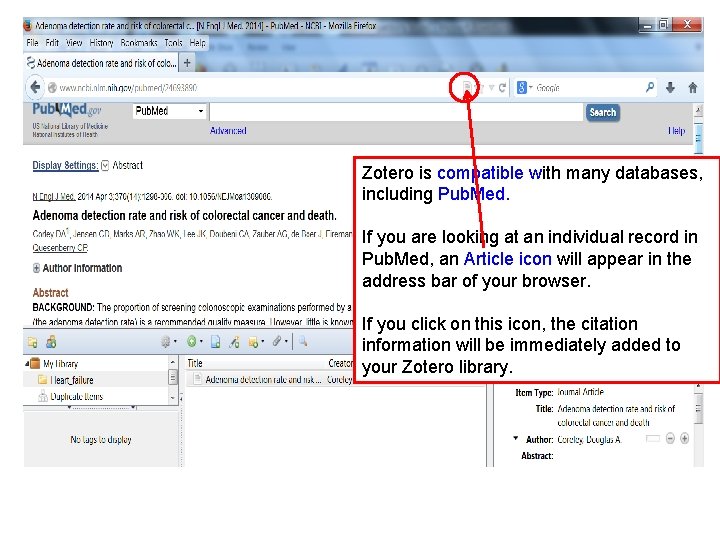Viewport: 720px width, 540px height.
Task: Open the Zotero attachment paperclip menu
Action: [x=279, y=341]
